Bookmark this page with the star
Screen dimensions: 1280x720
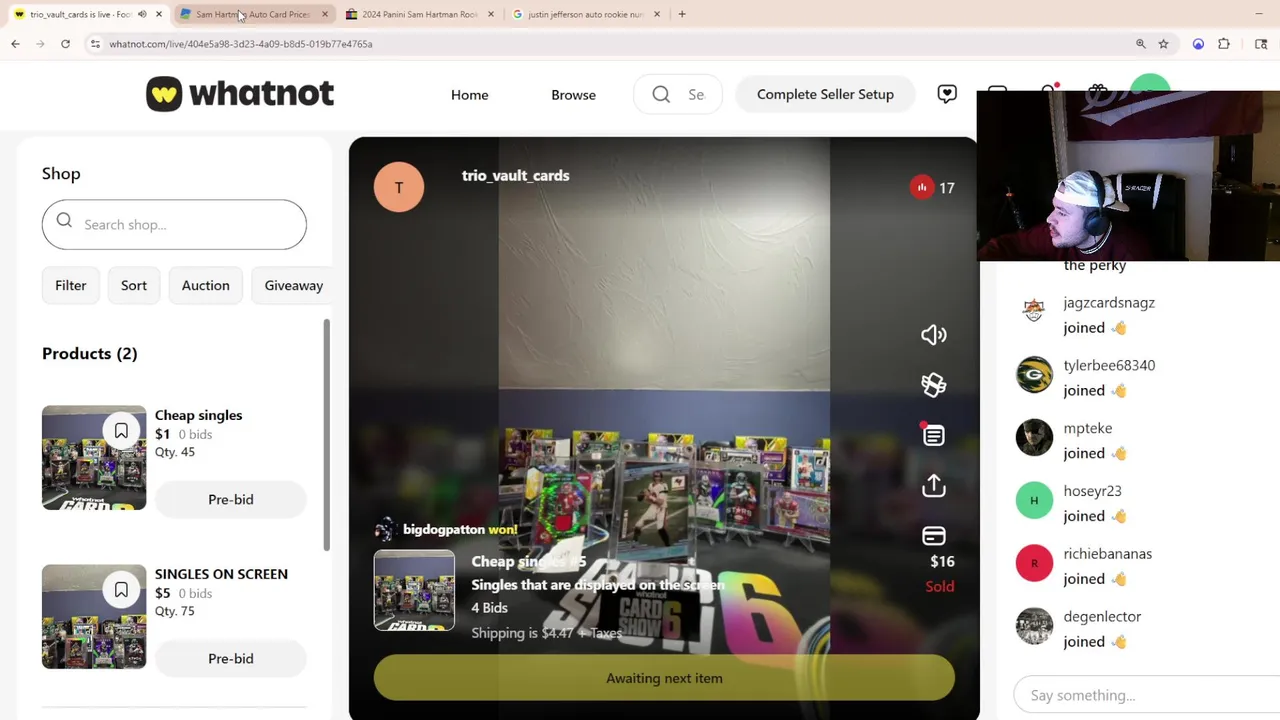click(x=1163, y=44)
